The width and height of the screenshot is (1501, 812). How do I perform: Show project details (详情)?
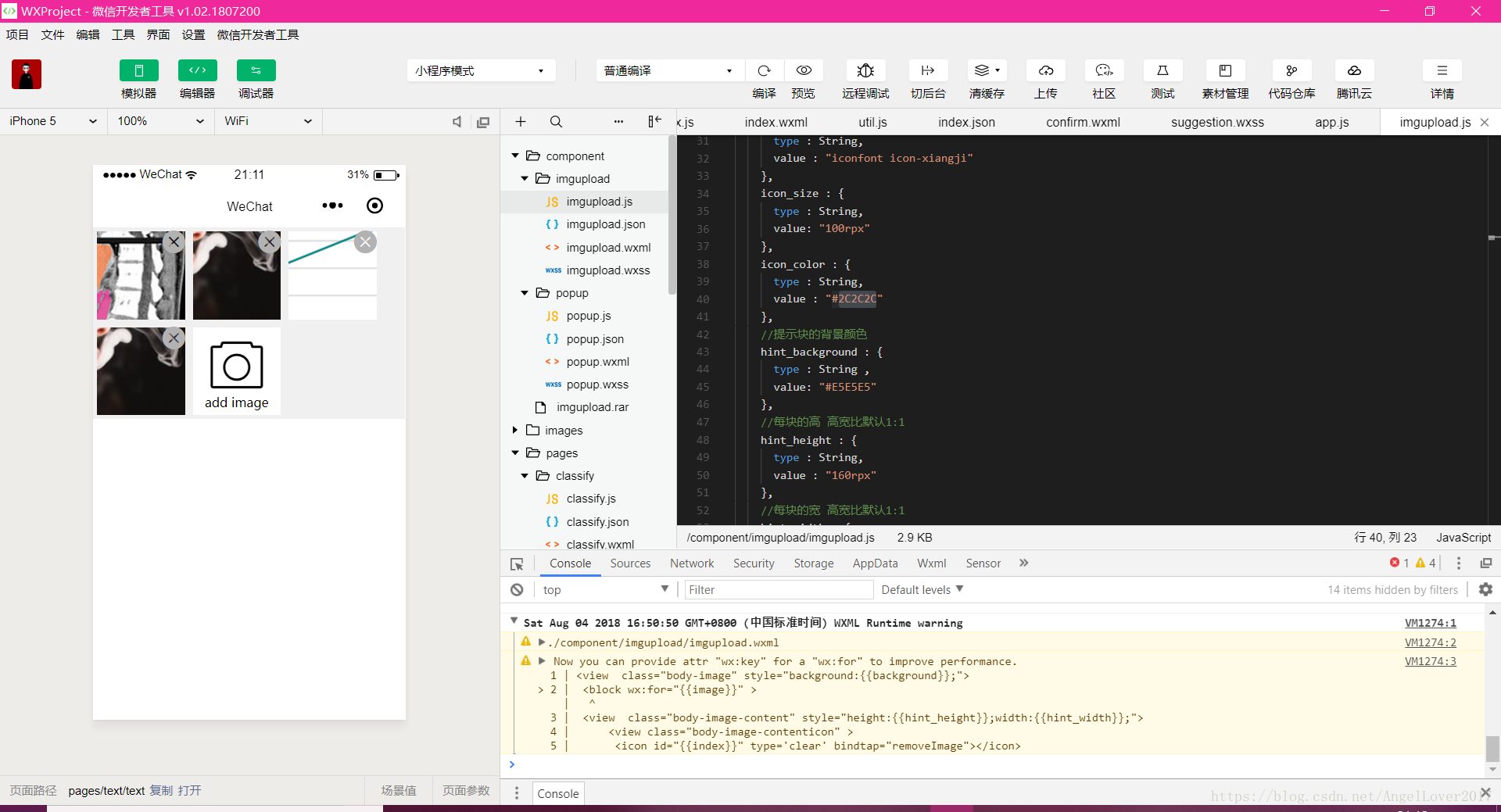point(1442,70)
